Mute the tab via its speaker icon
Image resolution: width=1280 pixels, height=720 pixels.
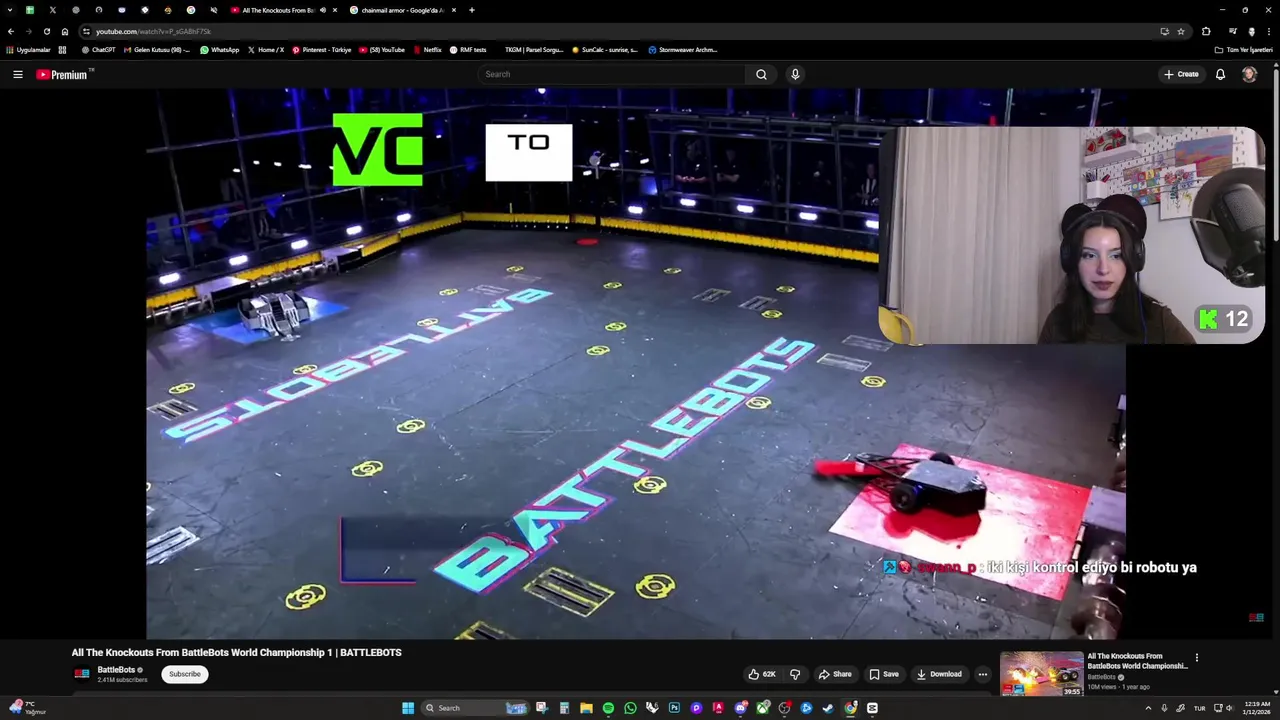322,10
